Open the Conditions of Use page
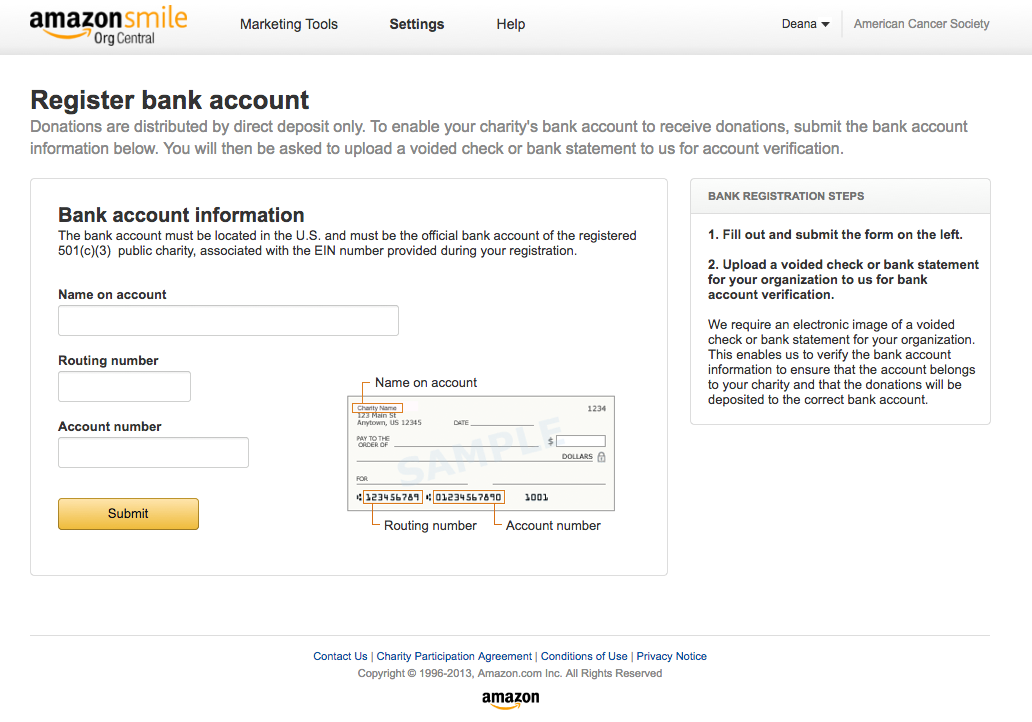Screen dimensions: 1032x722 click(584, 656)
